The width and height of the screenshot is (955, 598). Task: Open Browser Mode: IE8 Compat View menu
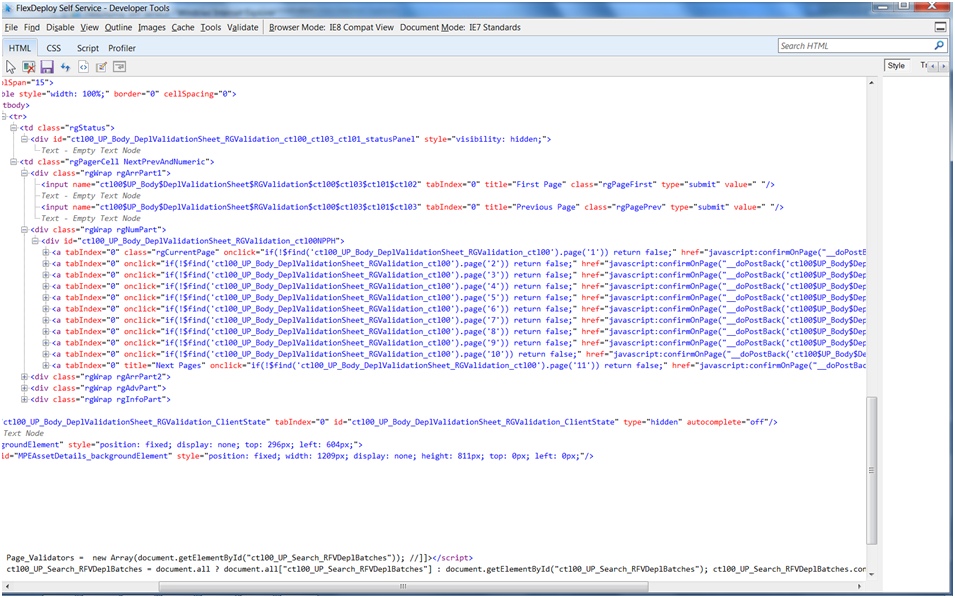(x=331, y=27)
